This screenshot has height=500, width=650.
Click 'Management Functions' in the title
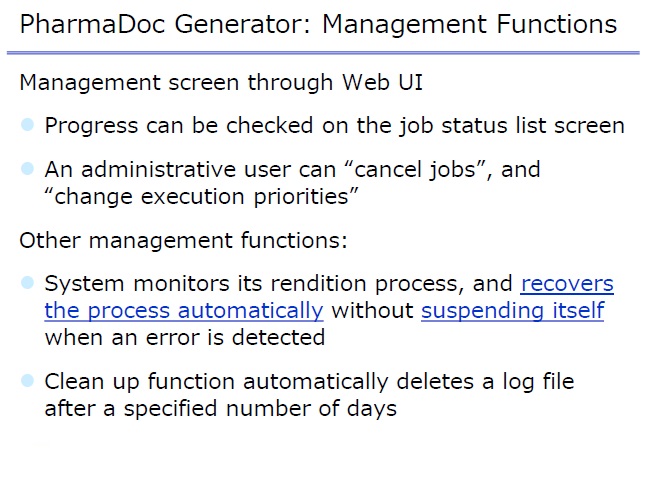(469, 25)
